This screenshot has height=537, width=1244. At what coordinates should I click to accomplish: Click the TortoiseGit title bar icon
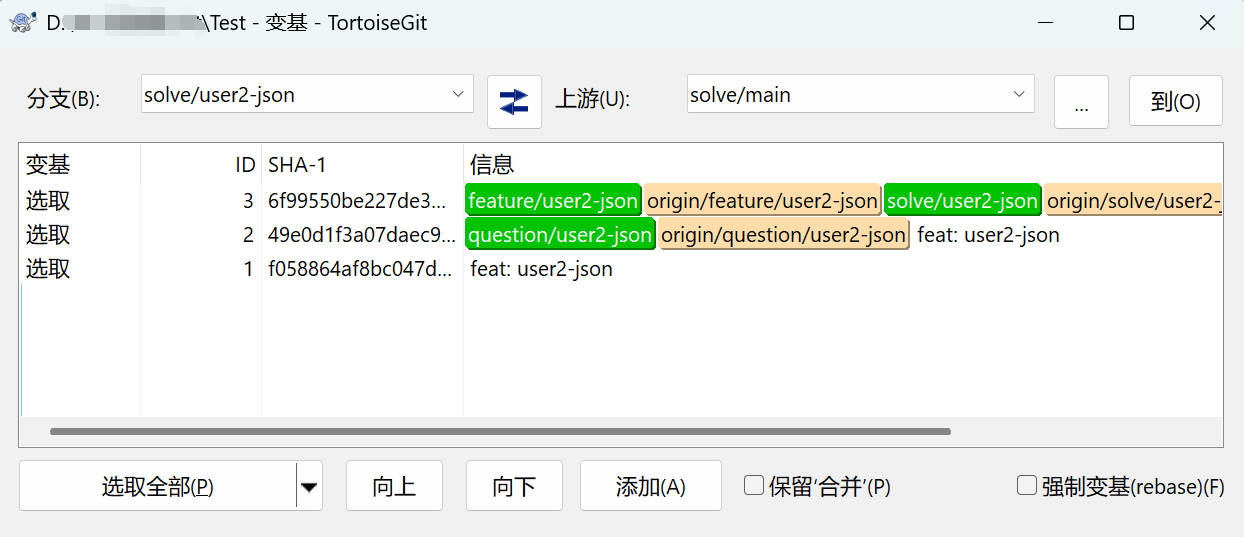[21, 22]
